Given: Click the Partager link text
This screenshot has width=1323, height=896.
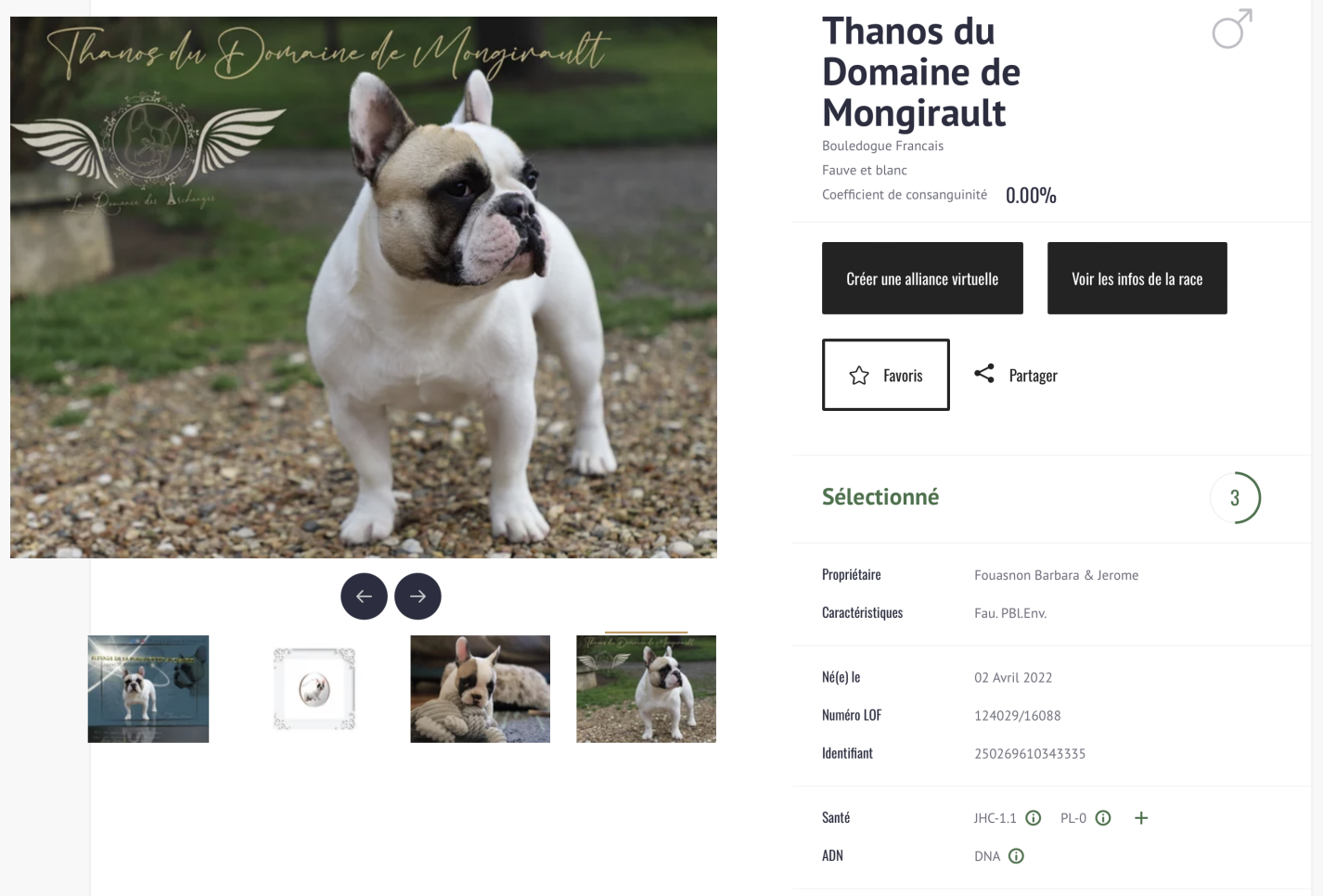Looking at the screenshot, I should [x=1033, y=376].
